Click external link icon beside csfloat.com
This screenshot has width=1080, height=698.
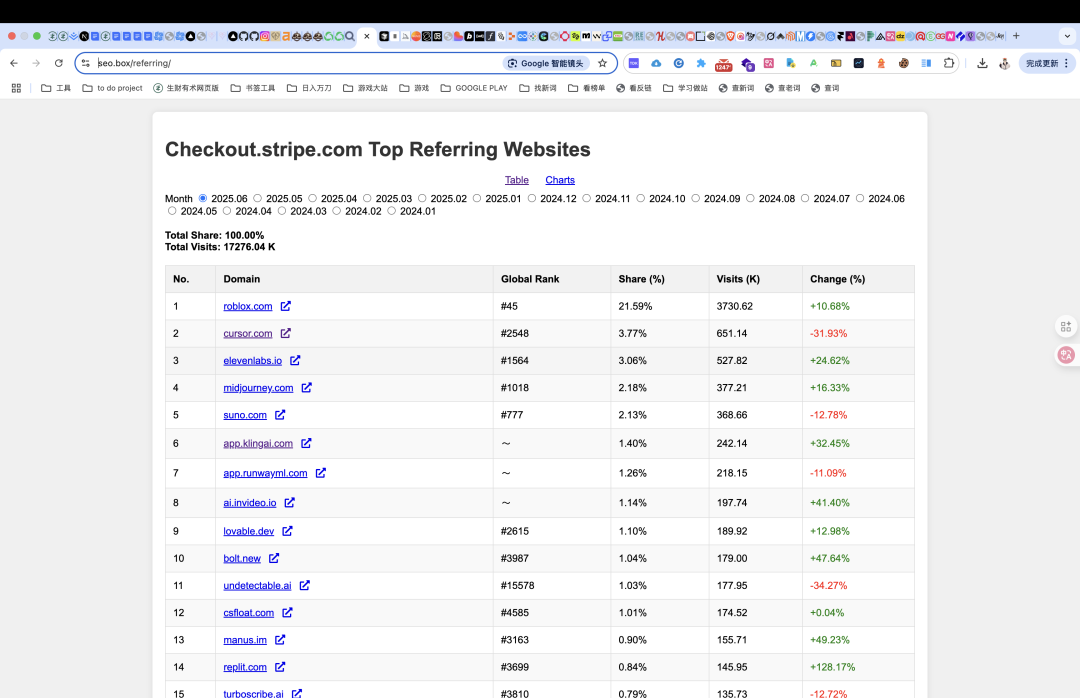tap(287, 613)
